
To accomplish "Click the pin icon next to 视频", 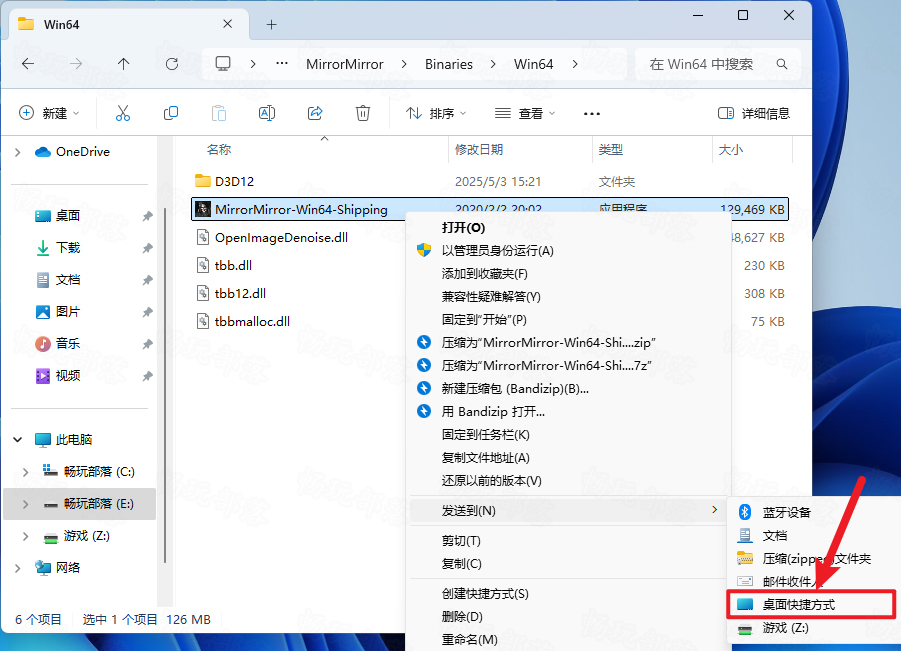I will (x=148, y=376).
